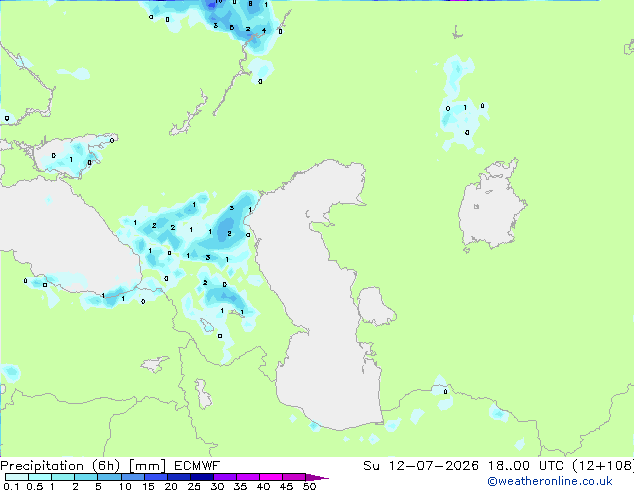This screenshot has height=490, width=634.
Task: Click the purple over-50 legend arrow tip
Action: pos(317,477)
